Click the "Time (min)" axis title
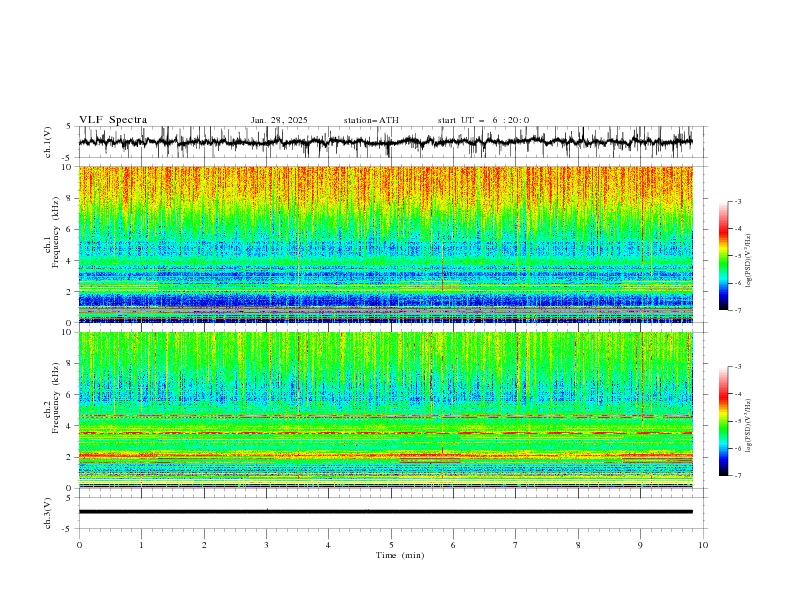Screen dimensions: 792x612 click(x=400, y=555)
